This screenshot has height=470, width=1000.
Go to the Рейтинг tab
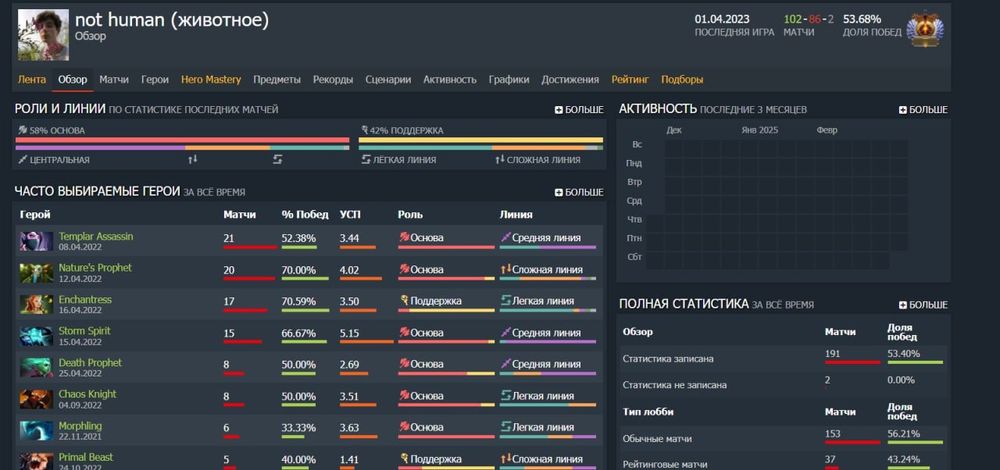click(x=630, y=80)
